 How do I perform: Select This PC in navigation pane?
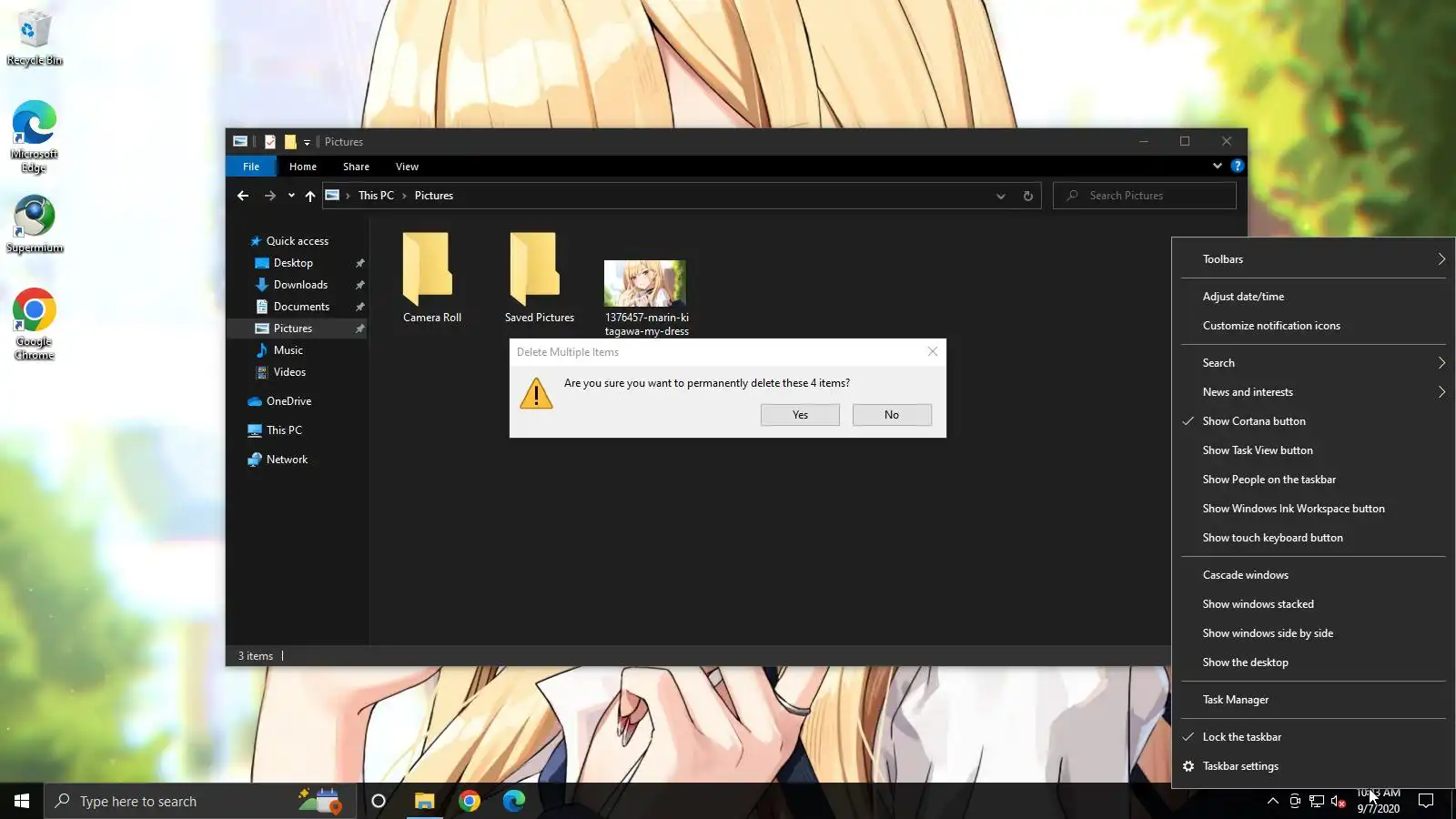(x=284, y=430)
